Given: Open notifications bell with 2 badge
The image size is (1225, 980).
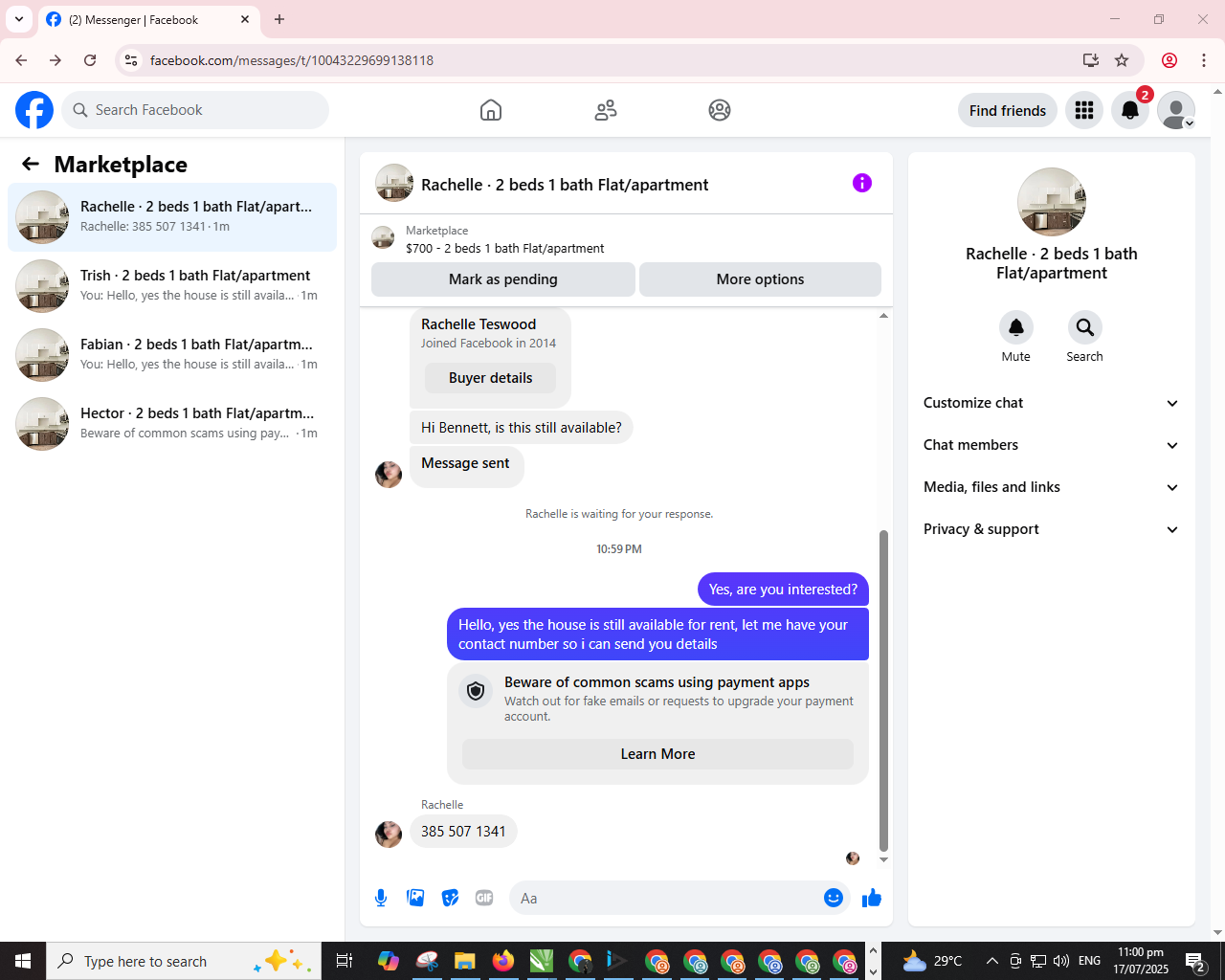Looking at the screenshot, I should (x=1130, y=110).
